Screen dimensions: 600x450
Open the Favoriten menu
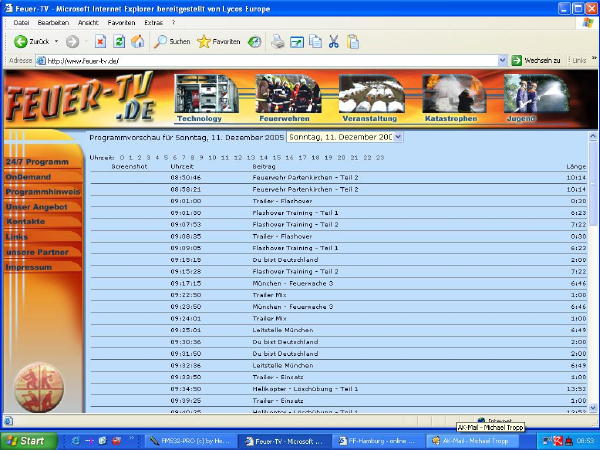(x=121, y=23)
